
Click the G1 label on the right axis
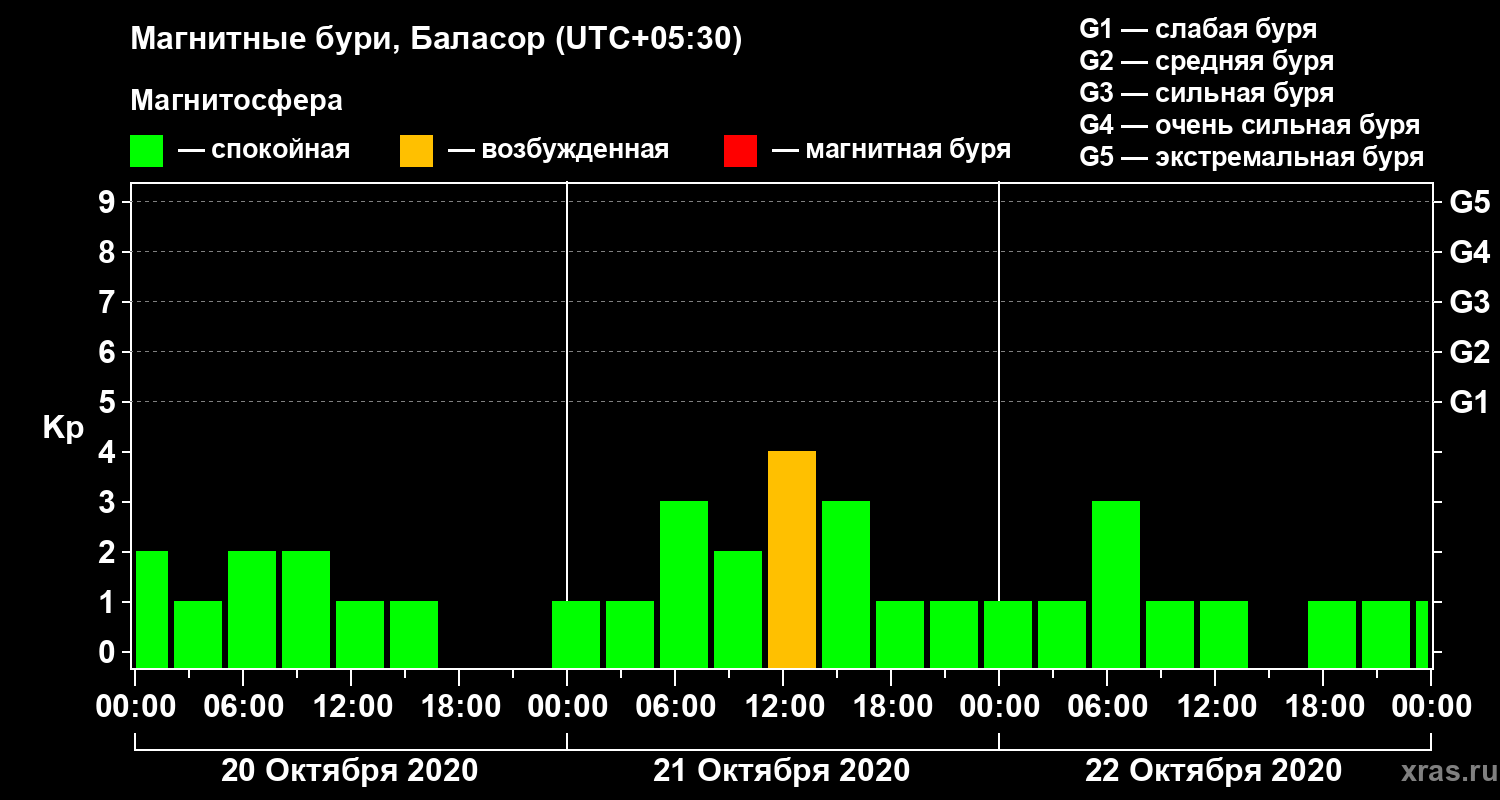click(1469, 402)
